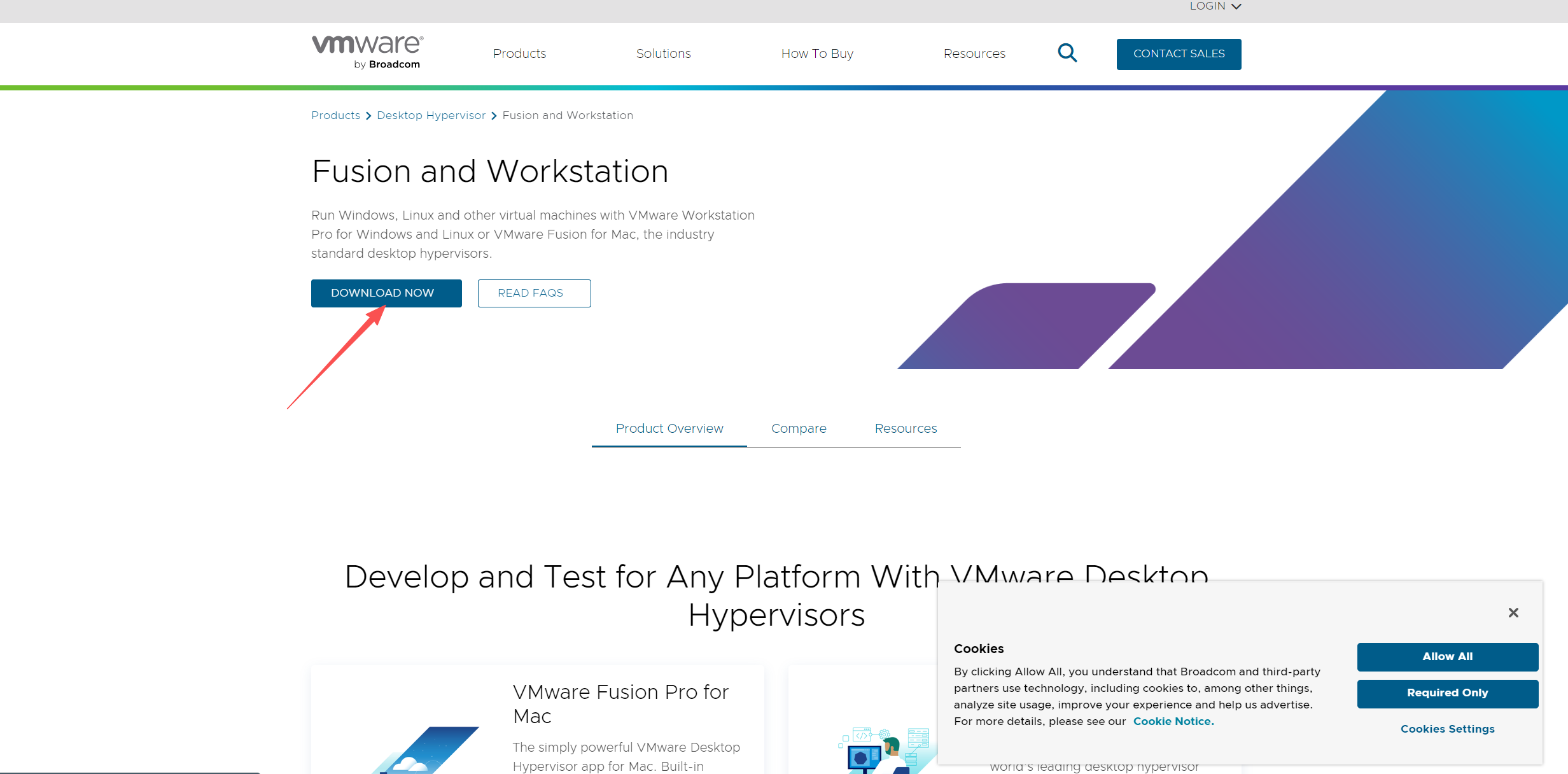
Task: Expand the LOGIN dropdown
Action: coord(1215,6)
